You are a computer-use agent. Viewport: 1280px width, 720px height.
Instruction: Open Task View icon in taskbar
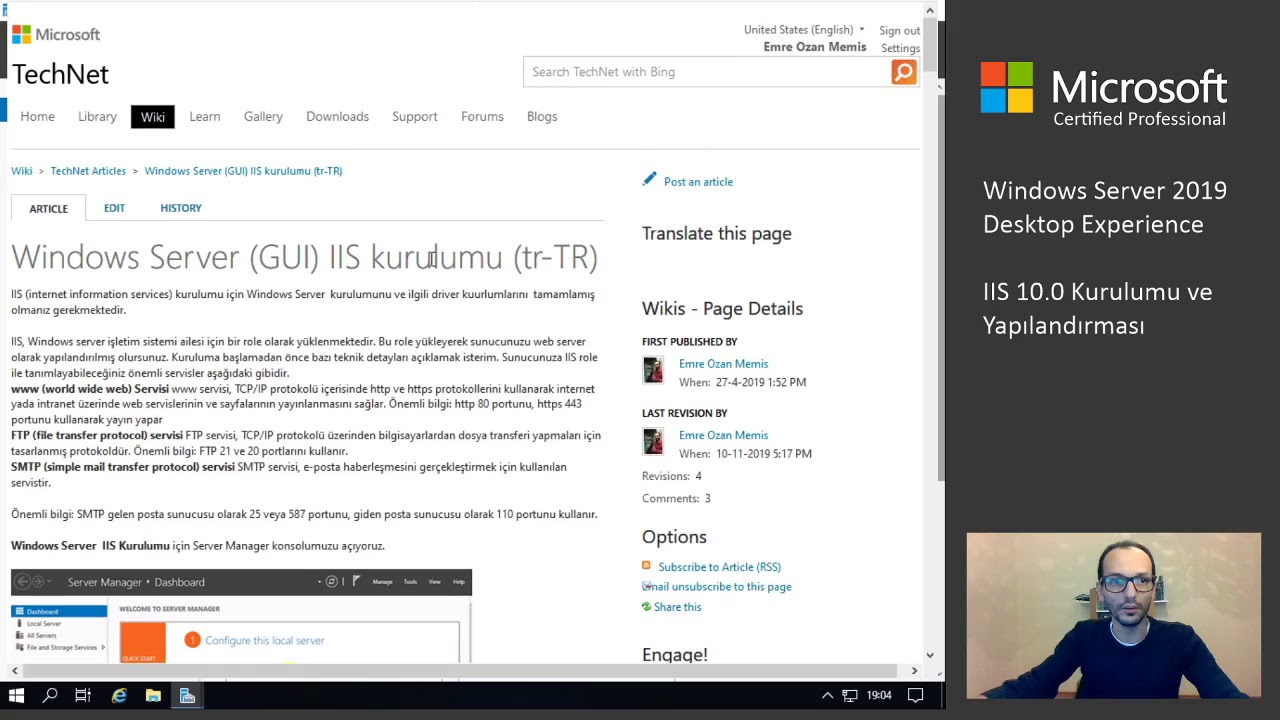tap(84, 695)
